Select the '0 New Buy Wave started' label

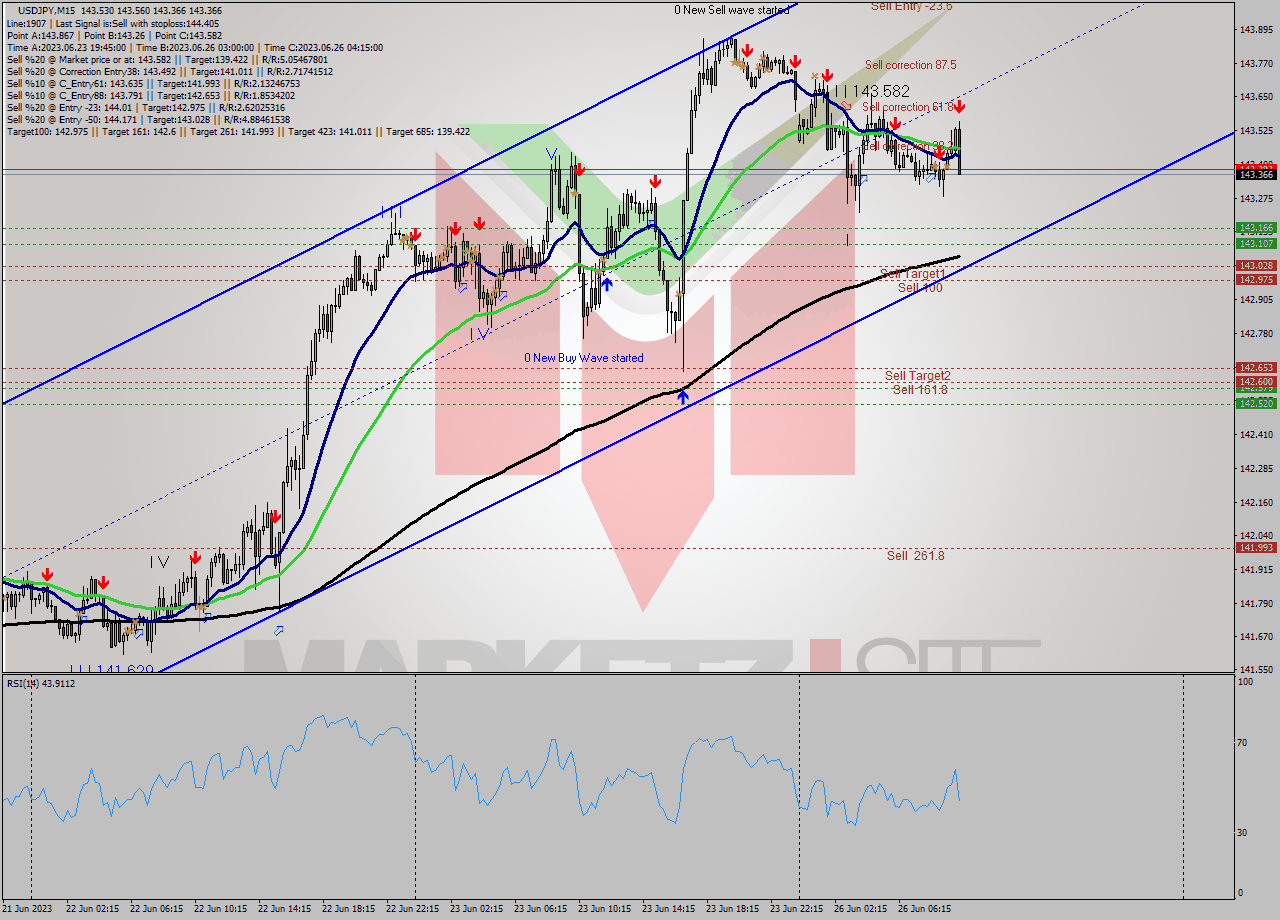584,358
